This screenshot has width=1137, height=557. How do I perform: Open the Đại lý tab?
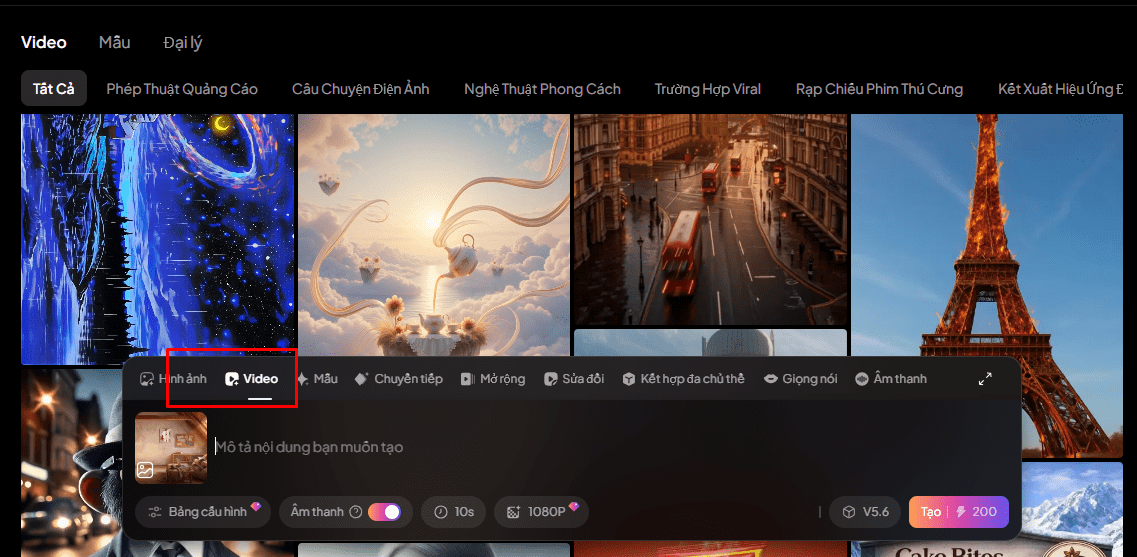coord(183,43)
